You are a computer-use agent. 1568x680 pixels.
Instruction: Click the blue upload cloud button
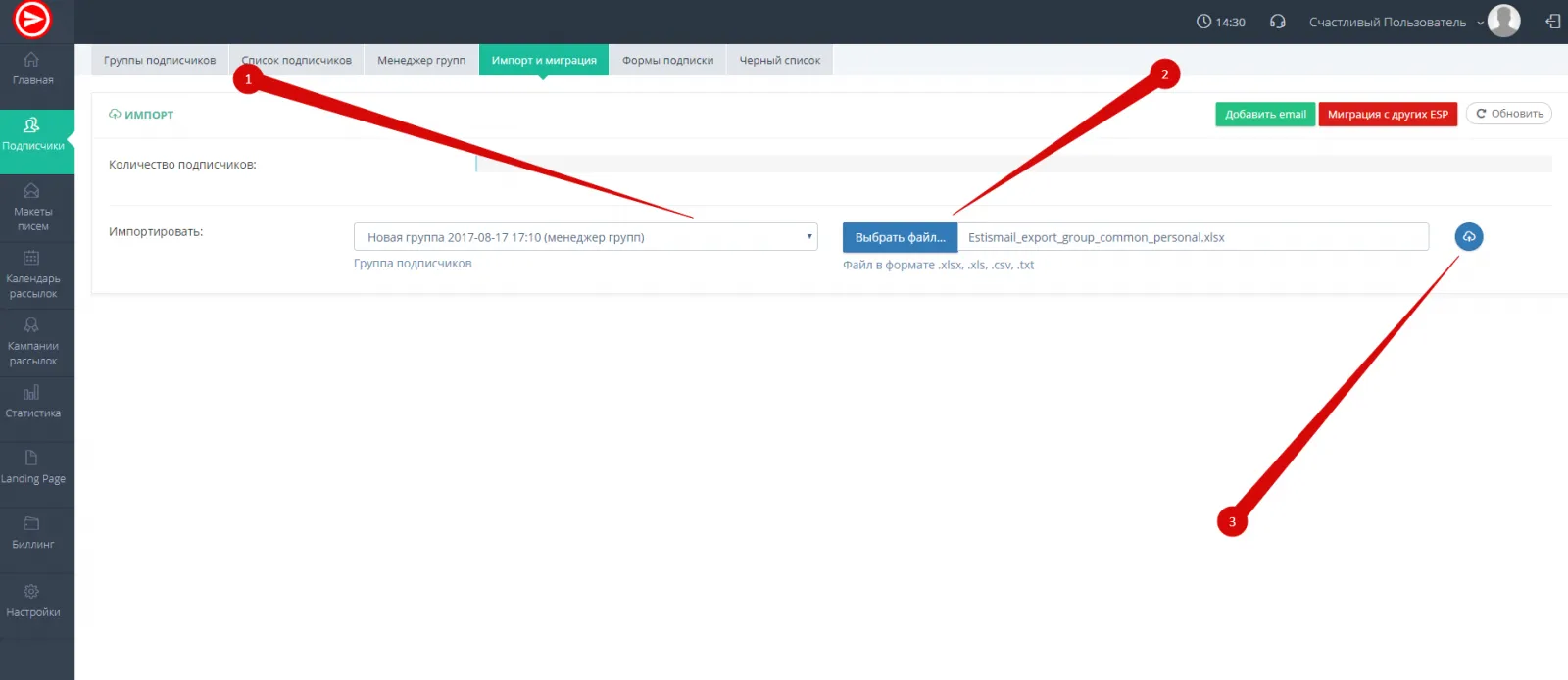tap(1468, 237)
